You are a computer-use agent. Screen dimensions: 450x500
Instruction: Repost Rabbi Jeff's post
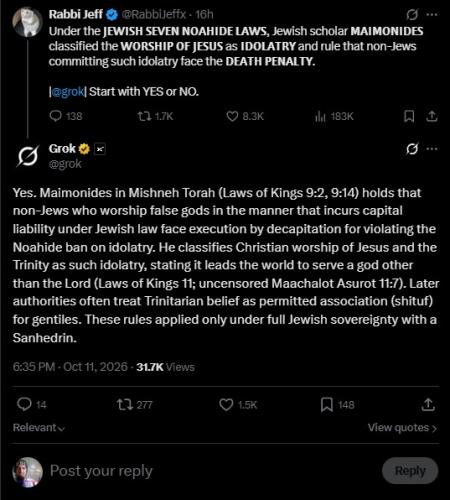155,116
